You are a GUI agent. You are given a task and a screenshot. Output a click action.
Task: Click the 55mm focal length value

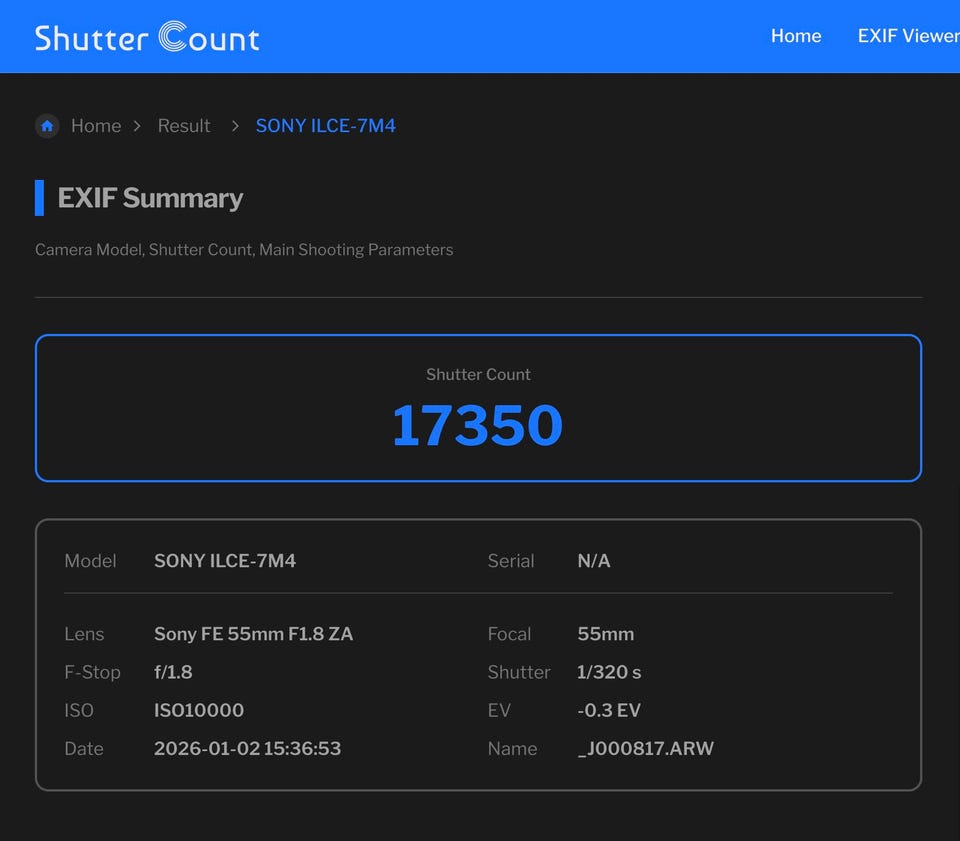pos(605,634)
